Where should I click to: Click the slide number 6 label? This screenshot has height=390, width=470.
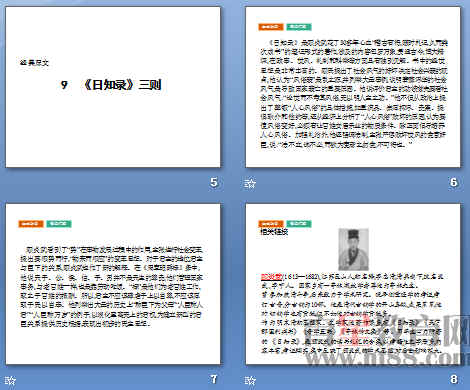[453, 182]
